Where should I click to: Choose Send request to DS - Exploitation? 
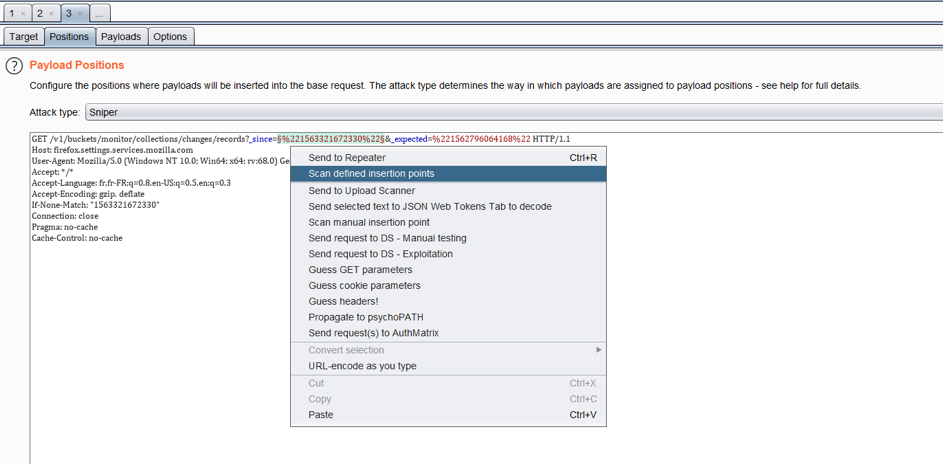pos(380,254)
